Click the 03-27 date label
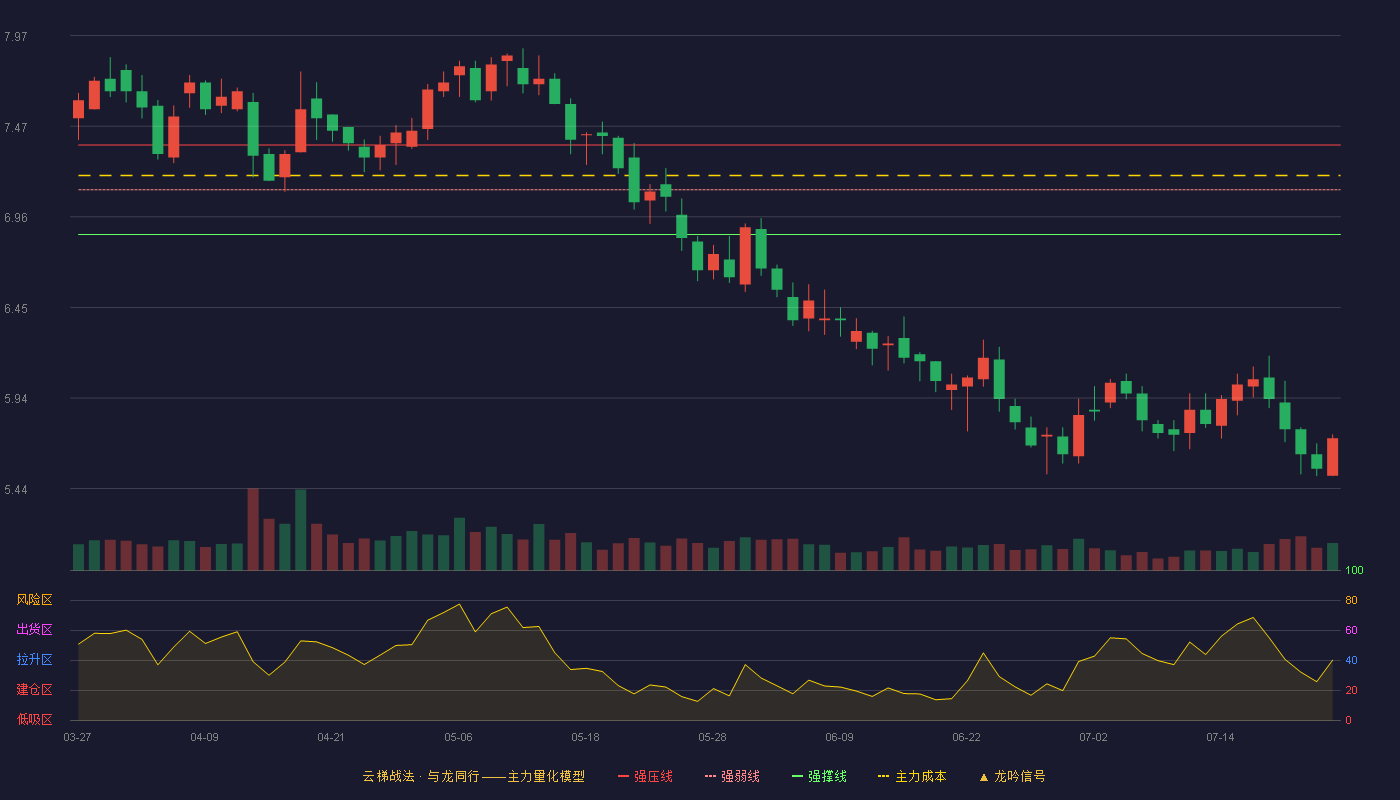1400x800 pixels. [x=77, y=737]
